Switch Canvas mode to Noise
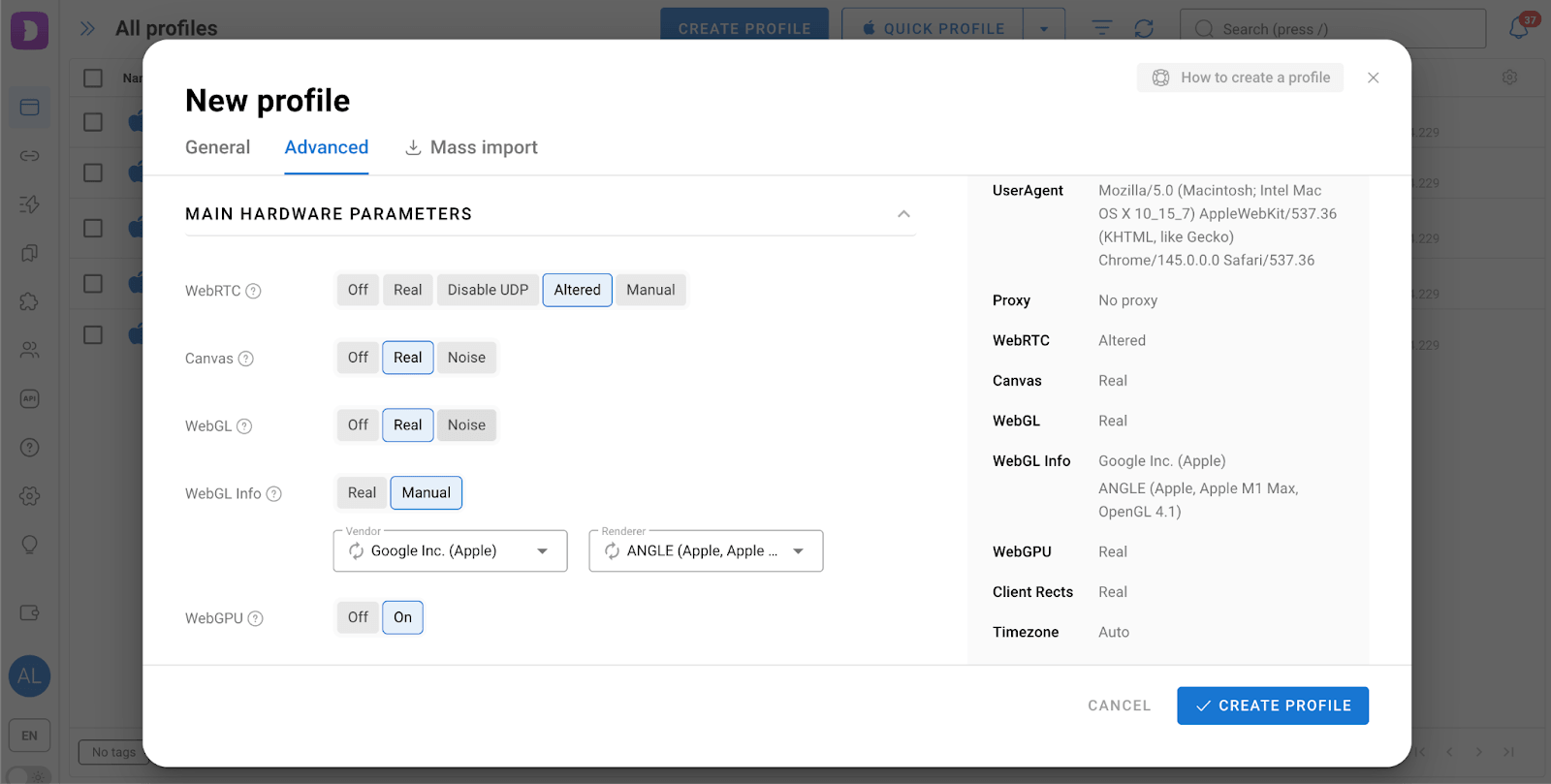This screenshot has width=1551, height=784. pos(466,358)
